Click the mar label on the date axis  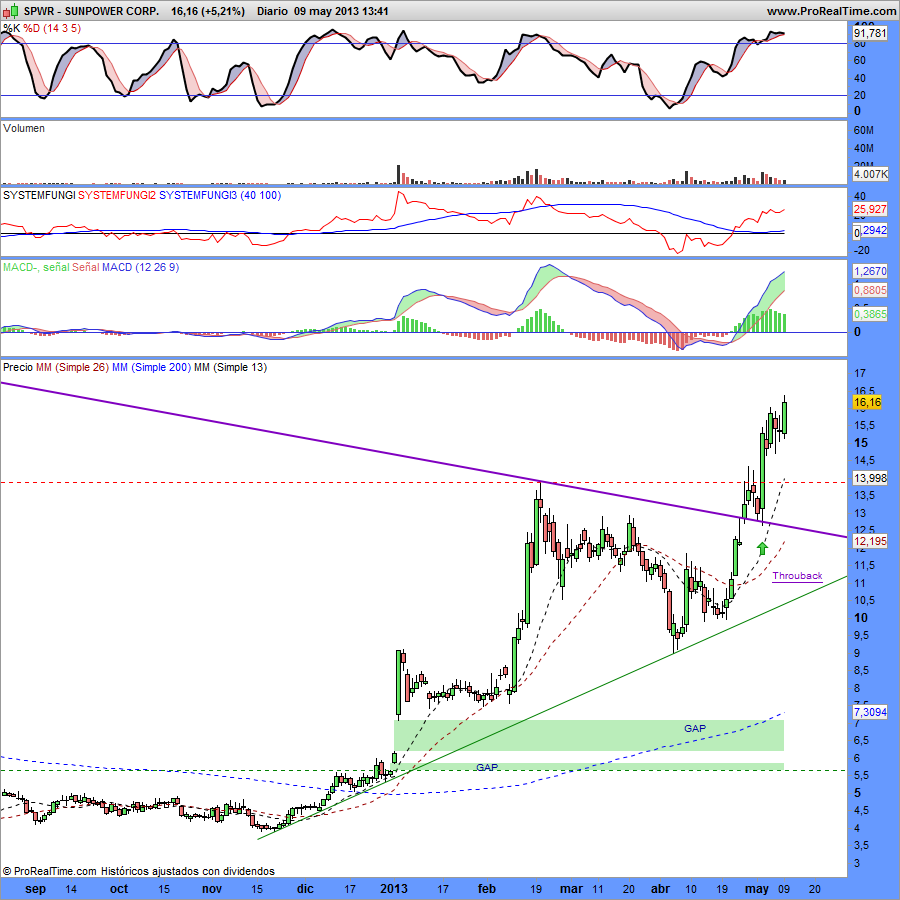point(571,889)
